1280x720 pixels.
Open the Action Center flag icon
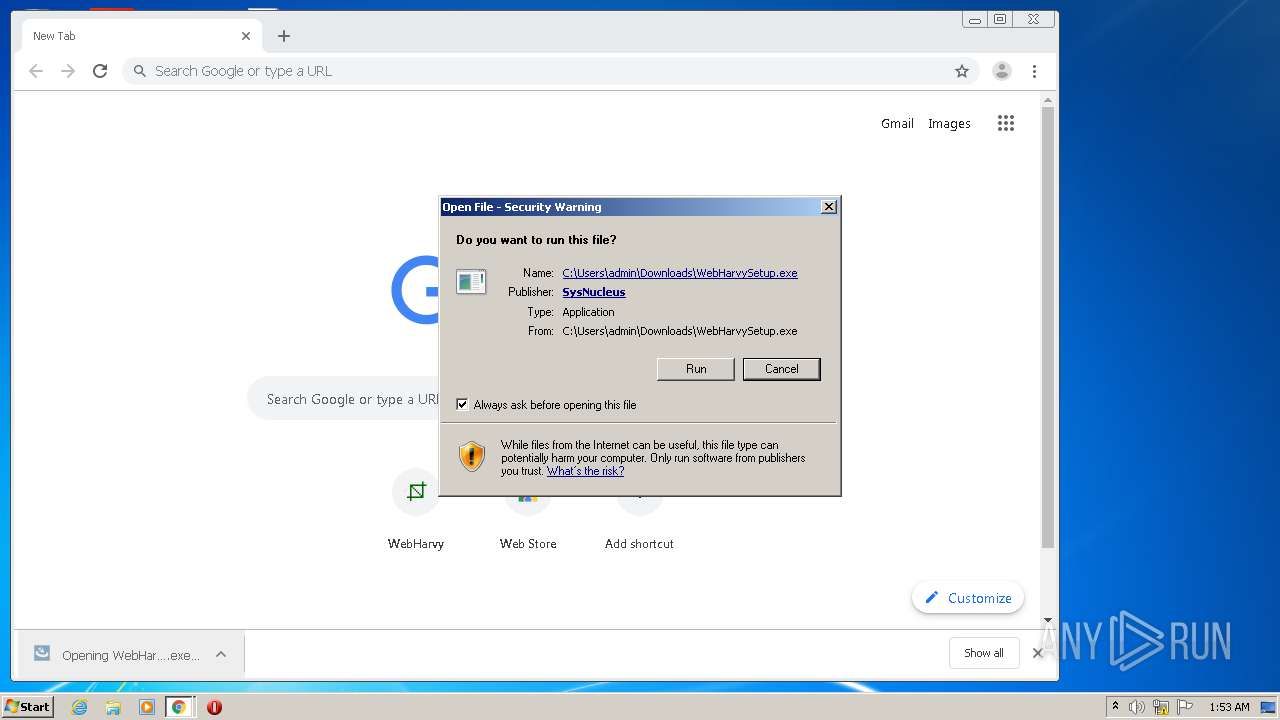[x=1185, y=707]
